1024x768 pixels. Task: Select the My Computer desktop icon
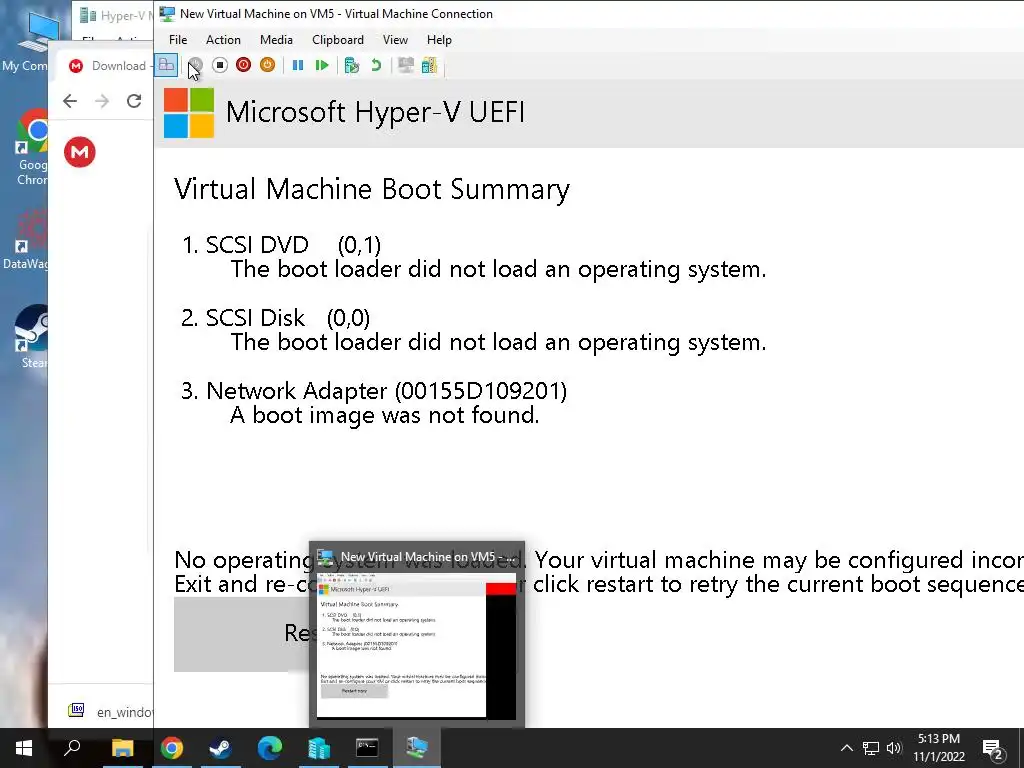tap(29, 40)
